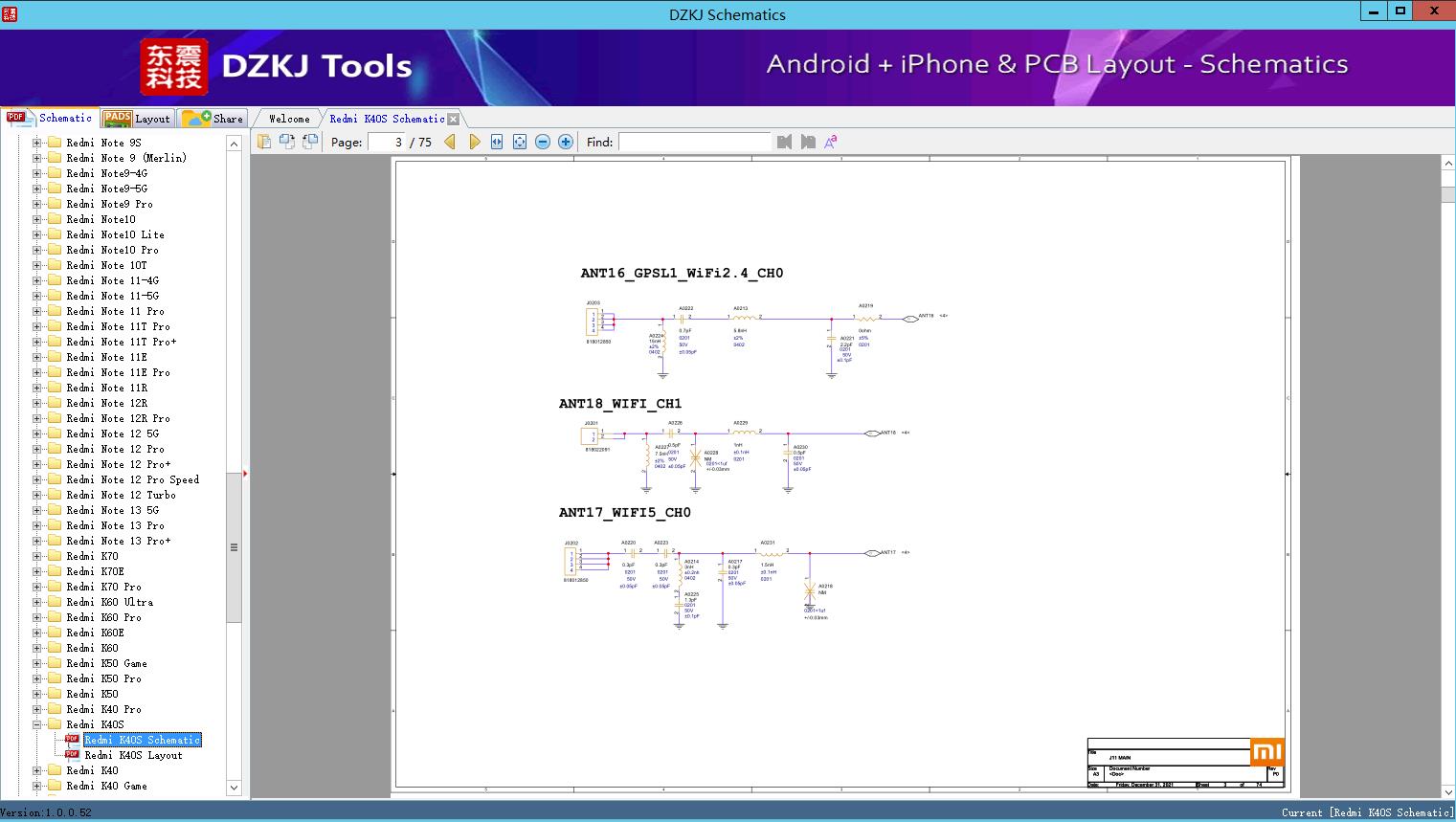Find the next search match
This screenshot has width=1456, height=822.
point(808,142)
